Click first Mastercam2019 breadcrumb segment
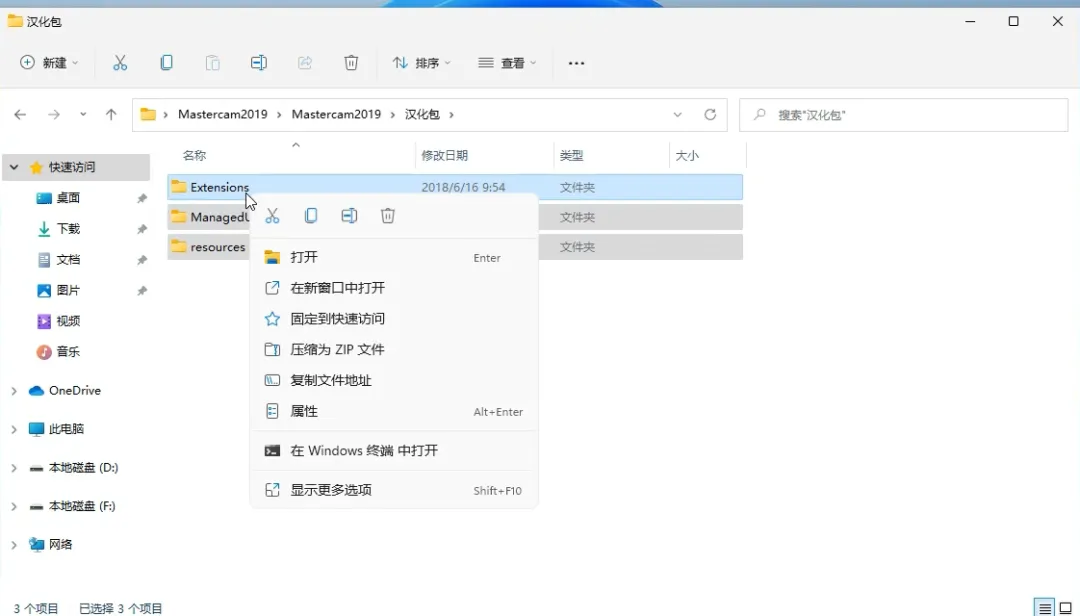The height and width of the screenshot is (616, 1080). click(222, 114)
